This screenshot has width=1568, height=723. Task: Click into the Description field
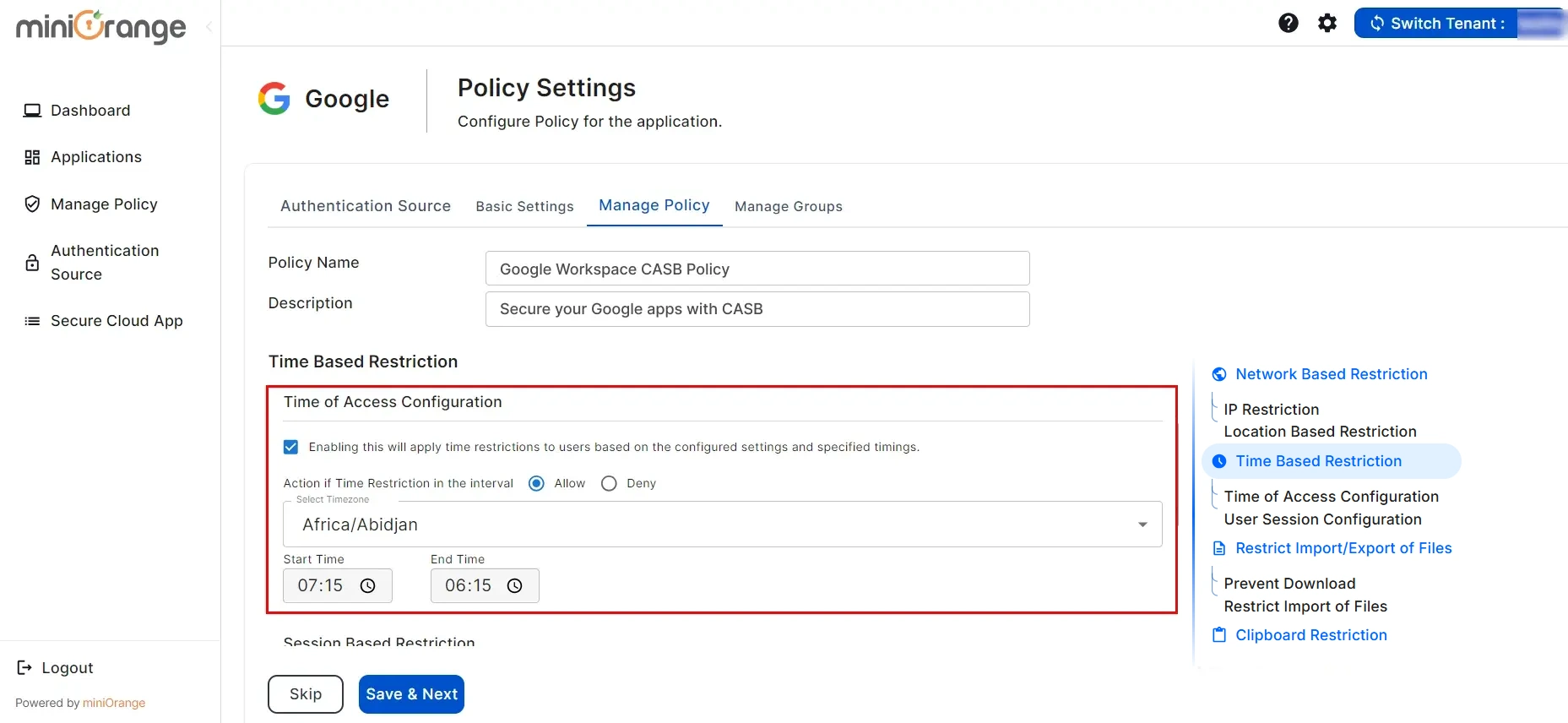pos(757,309)
